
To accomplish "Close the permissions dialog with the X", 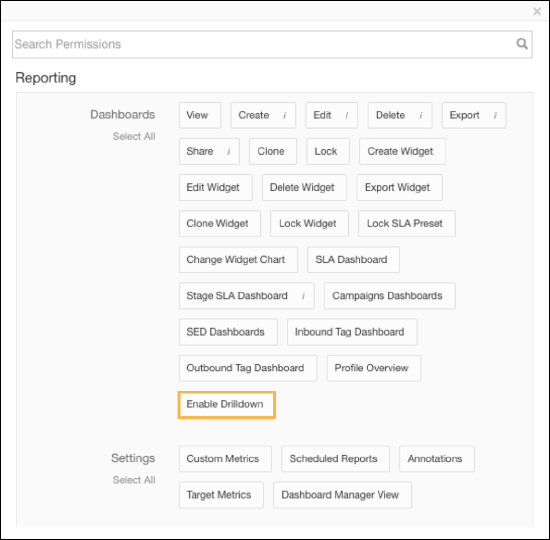I will tap(537, 11).
